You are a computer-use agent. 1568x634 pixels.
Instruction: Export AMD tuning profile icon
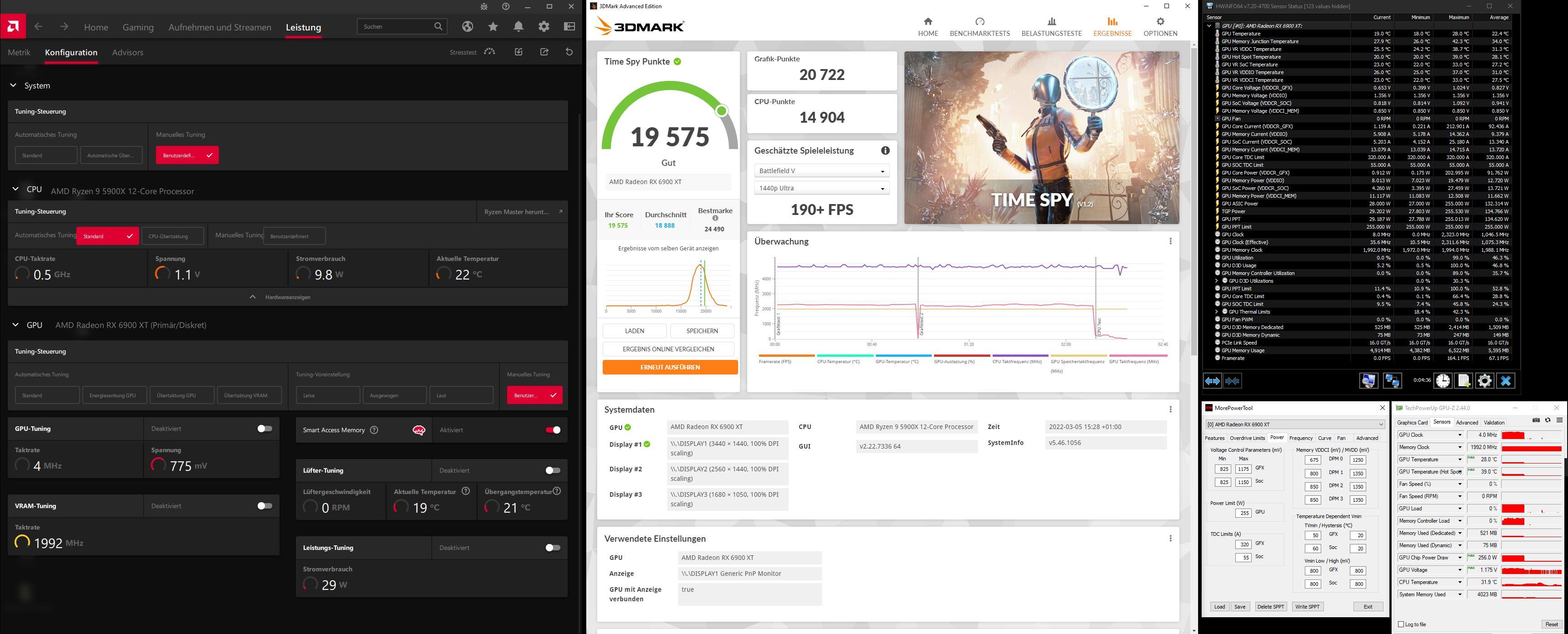click(x=544, y=52)
